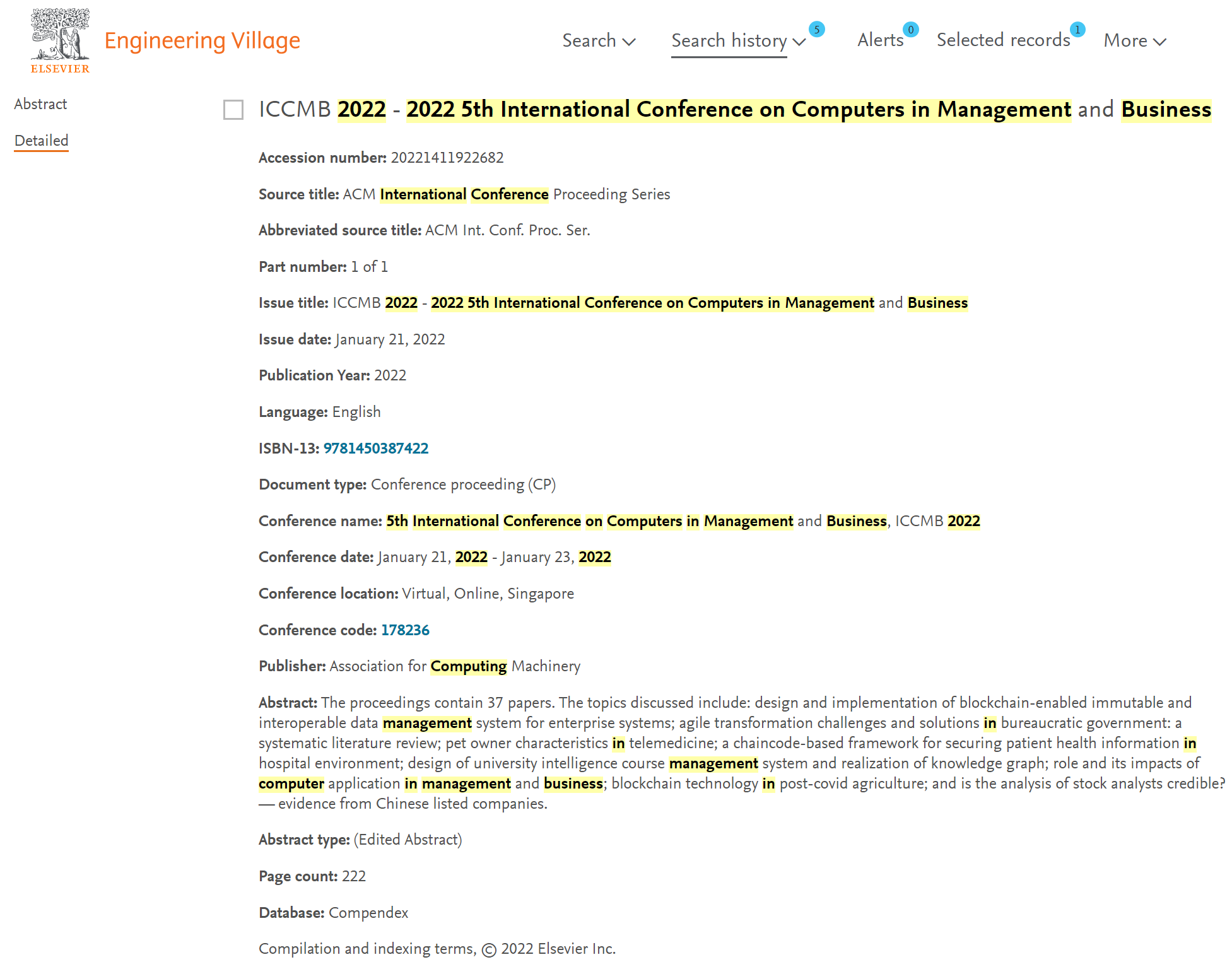Open Conference code link 178236

pyautogui.click(x=405, y=630)
